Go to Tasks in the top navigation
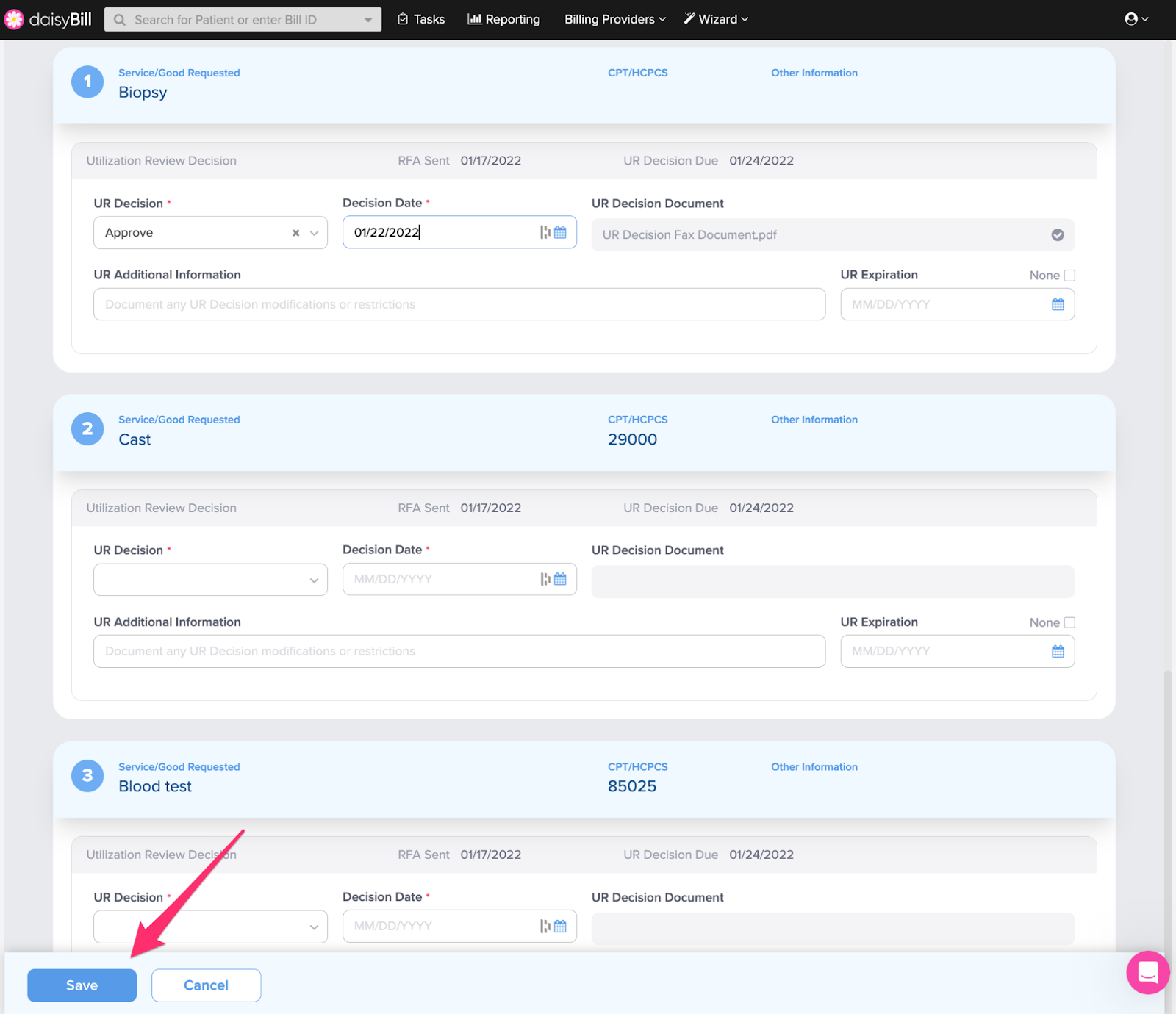 coord(421,19)
